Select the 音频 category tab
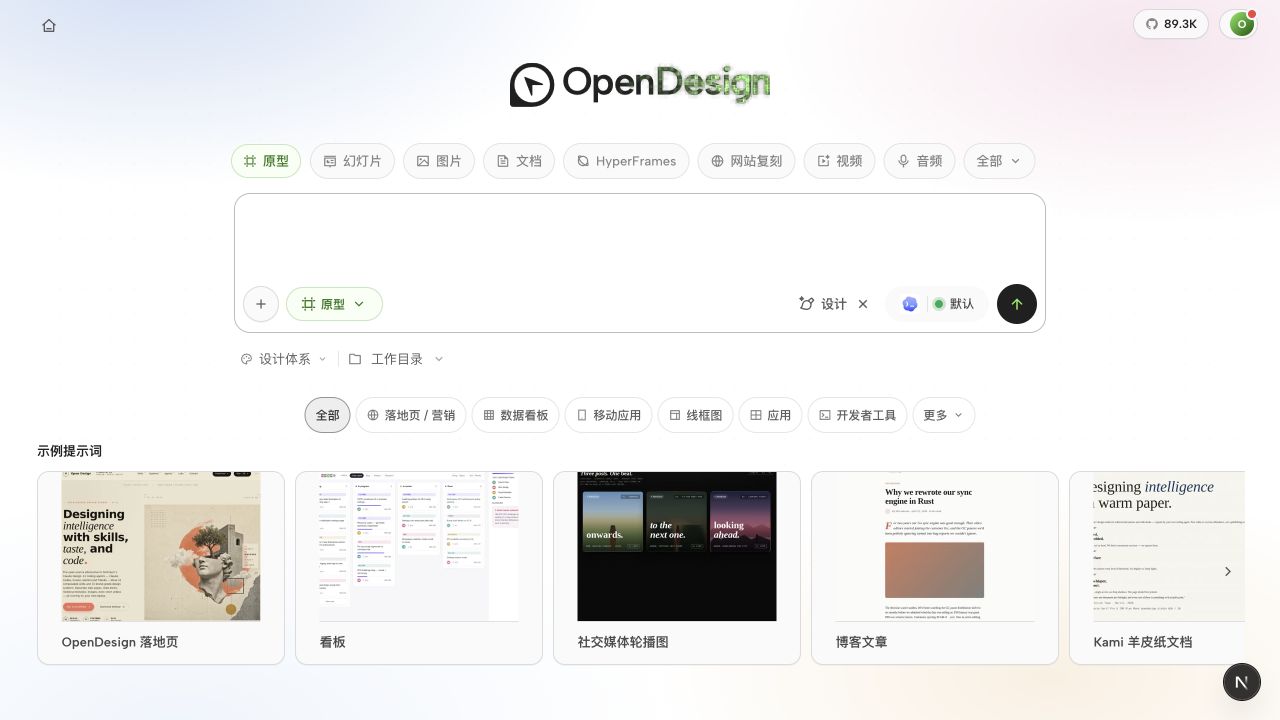The width and height of the screenshot is (1280, 720). pos(920,161)
